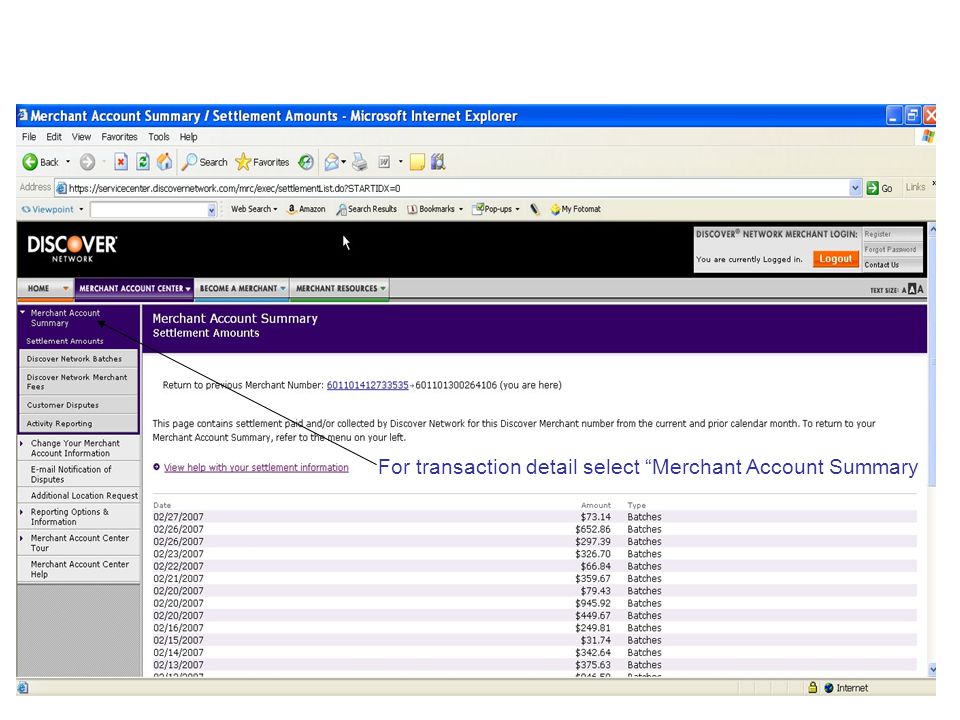Open the Merchant Resources tab

click(340, 288)
